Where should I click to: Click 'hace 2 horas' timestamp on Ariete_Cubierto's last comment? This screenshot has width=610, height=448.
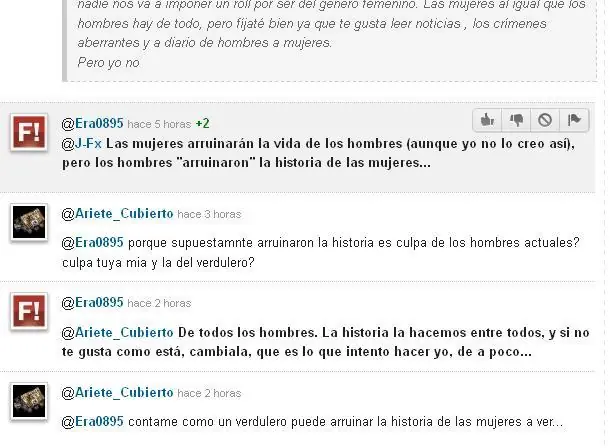[209, 393]
